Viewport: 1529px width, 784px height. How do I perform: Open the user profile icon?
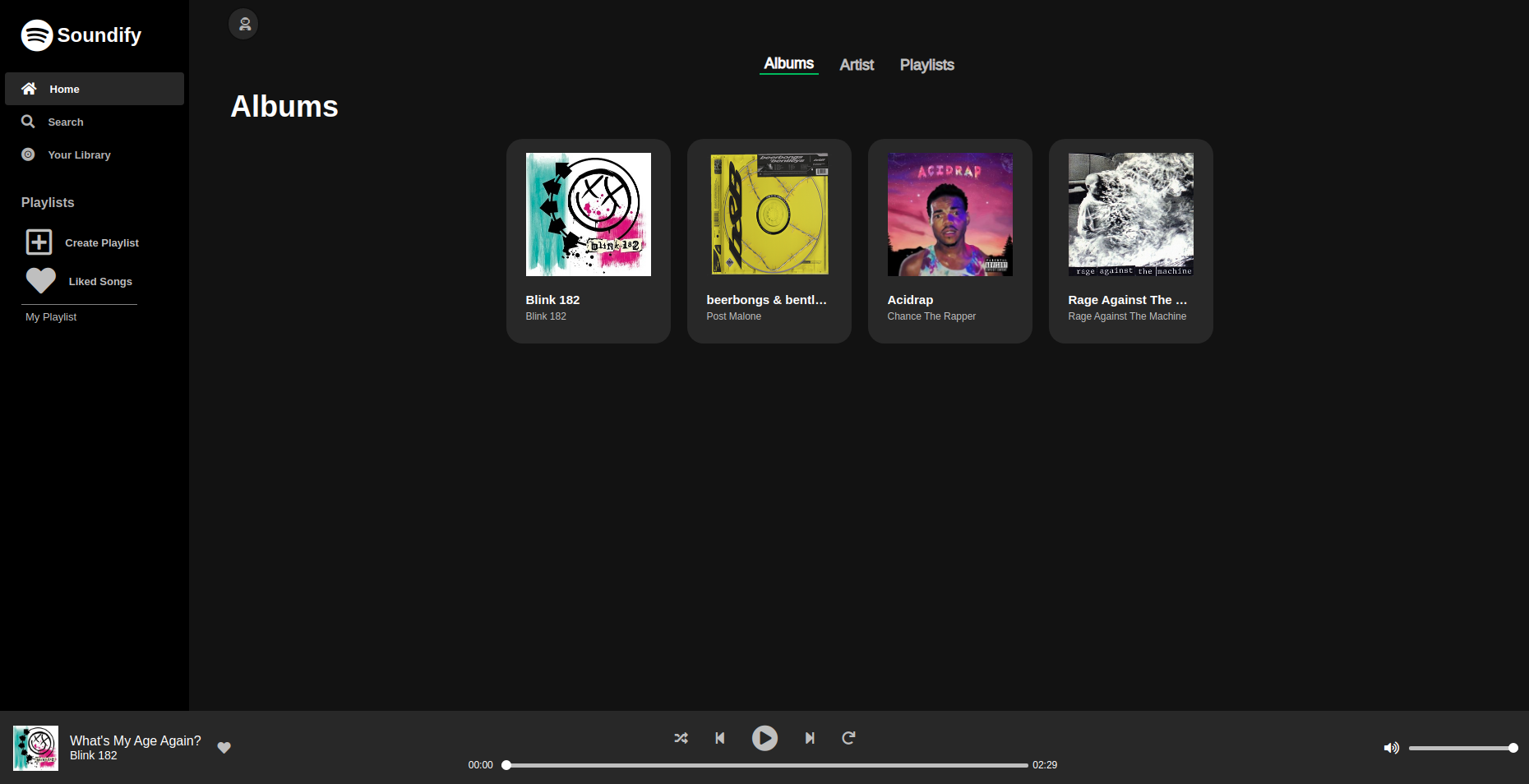[x=243, y=24]
